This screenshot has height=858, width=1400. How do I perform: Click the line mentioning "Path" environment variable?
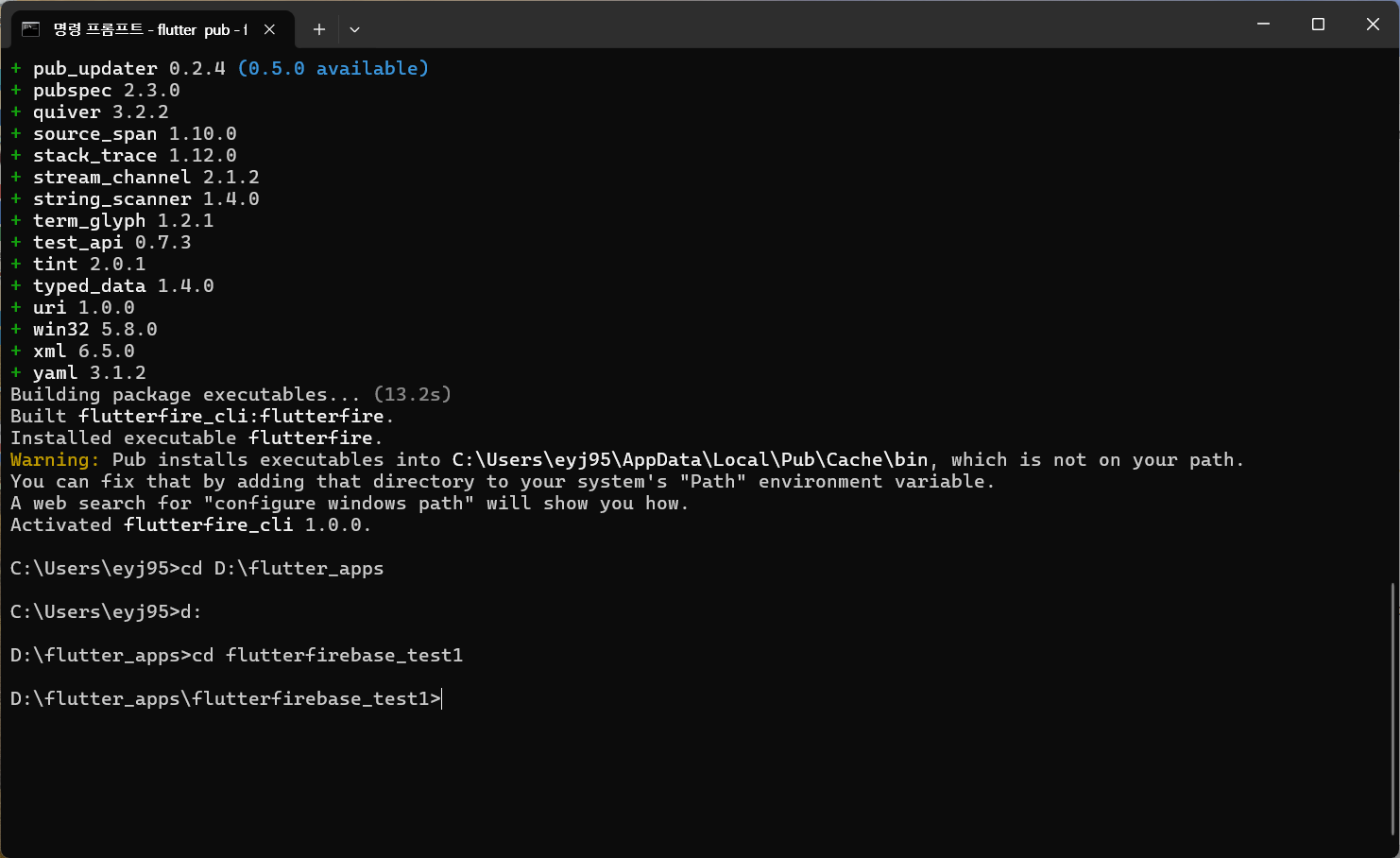(503, 481)
